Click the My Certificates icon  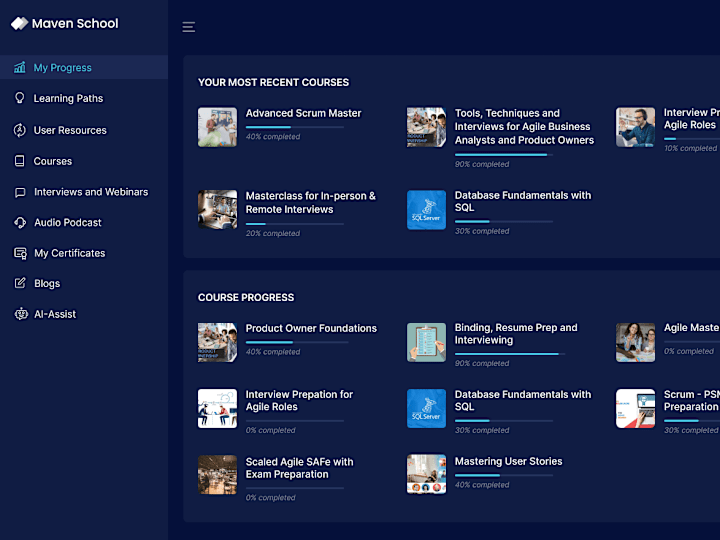point(20,253)
